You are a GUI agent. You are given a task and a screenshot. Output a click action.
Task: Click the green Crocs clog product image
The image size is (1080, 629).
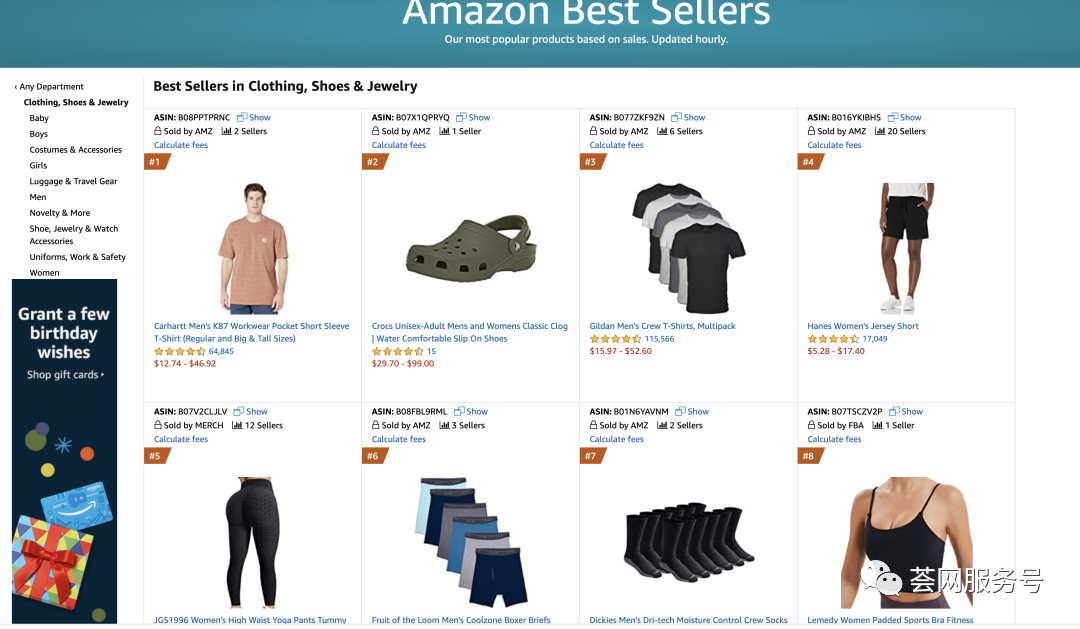coord(470,248)
